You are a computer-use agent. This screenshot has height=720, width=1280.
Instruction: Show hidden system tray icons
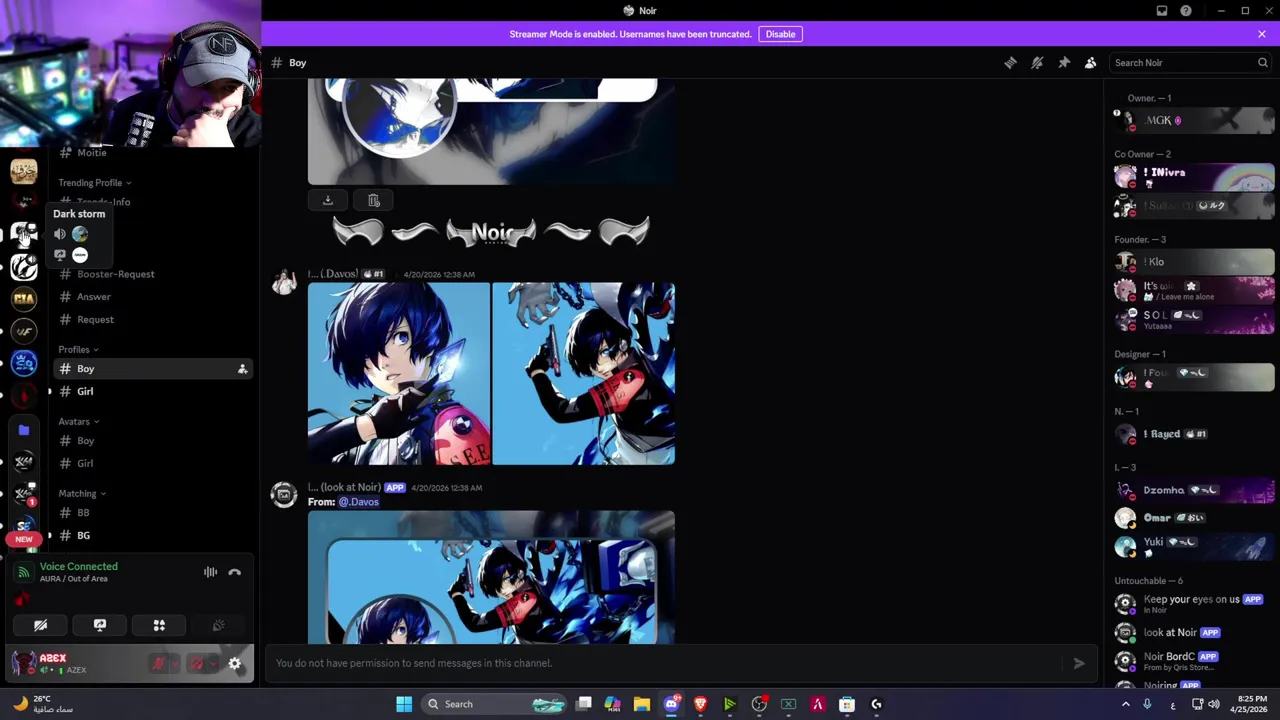[x=1125, y=704]
